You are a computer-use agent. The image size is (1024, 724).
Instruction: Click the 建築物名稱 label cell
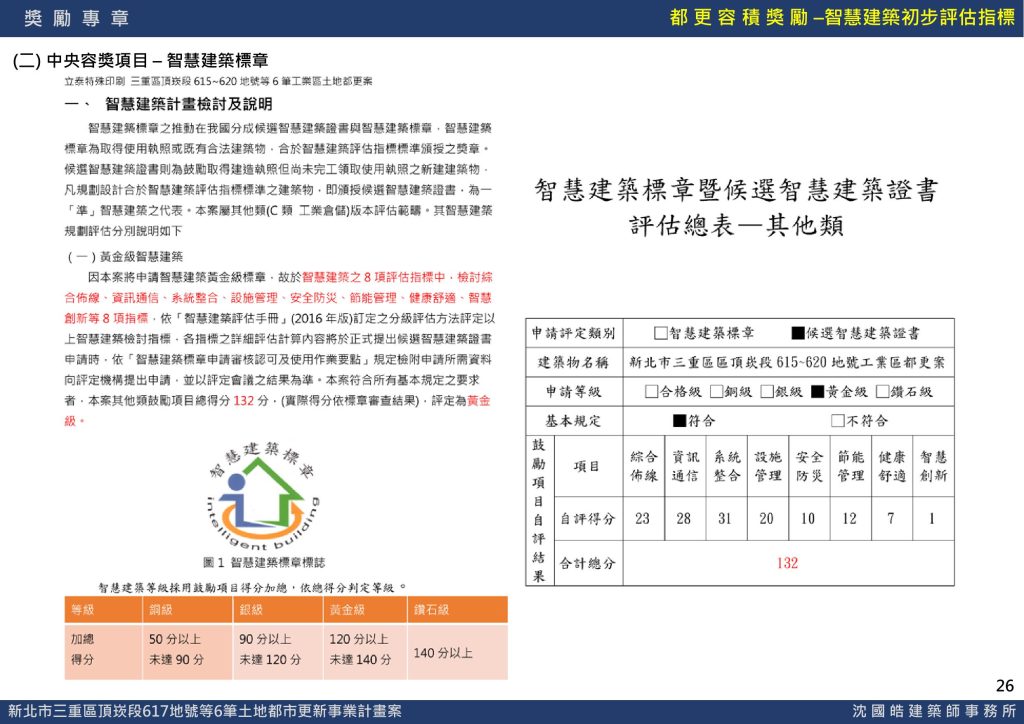(x=573, y=362)
